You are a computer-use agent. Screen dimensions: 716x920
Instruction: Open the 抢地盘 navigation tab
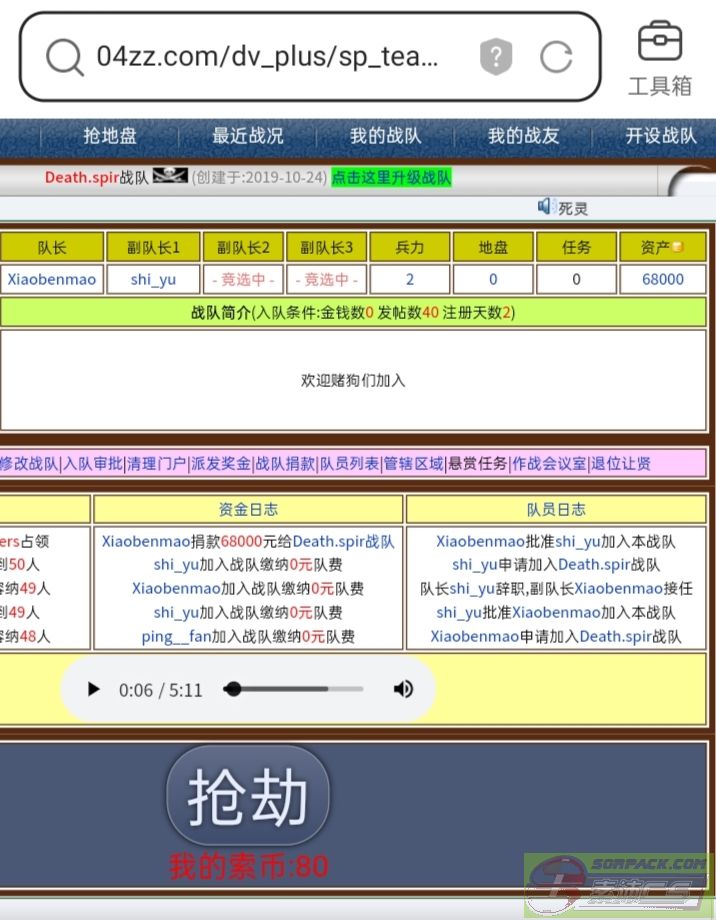(x=110, y=136)
